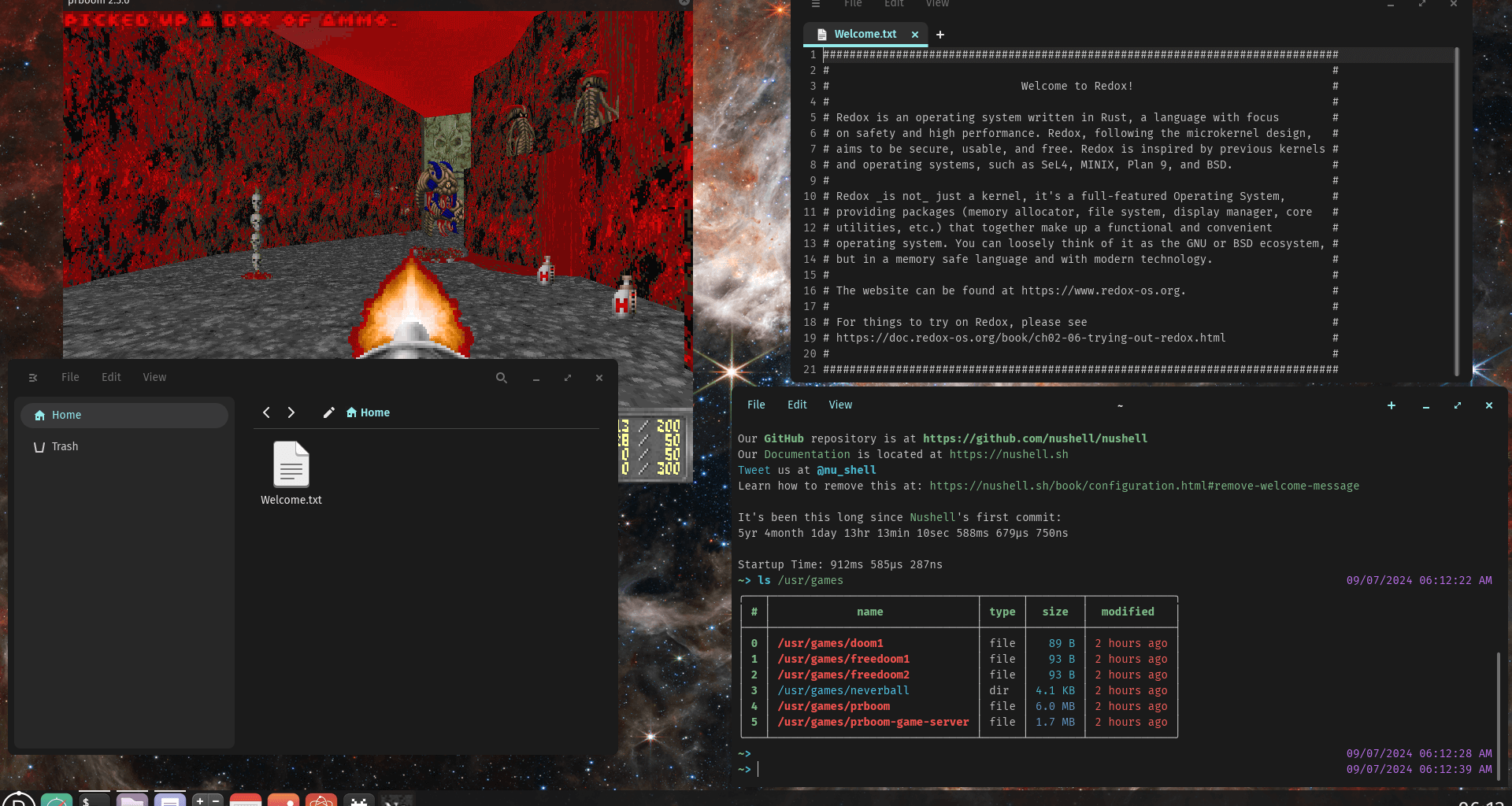Add a new terminal tab with plus icon

coord(1392,405)
